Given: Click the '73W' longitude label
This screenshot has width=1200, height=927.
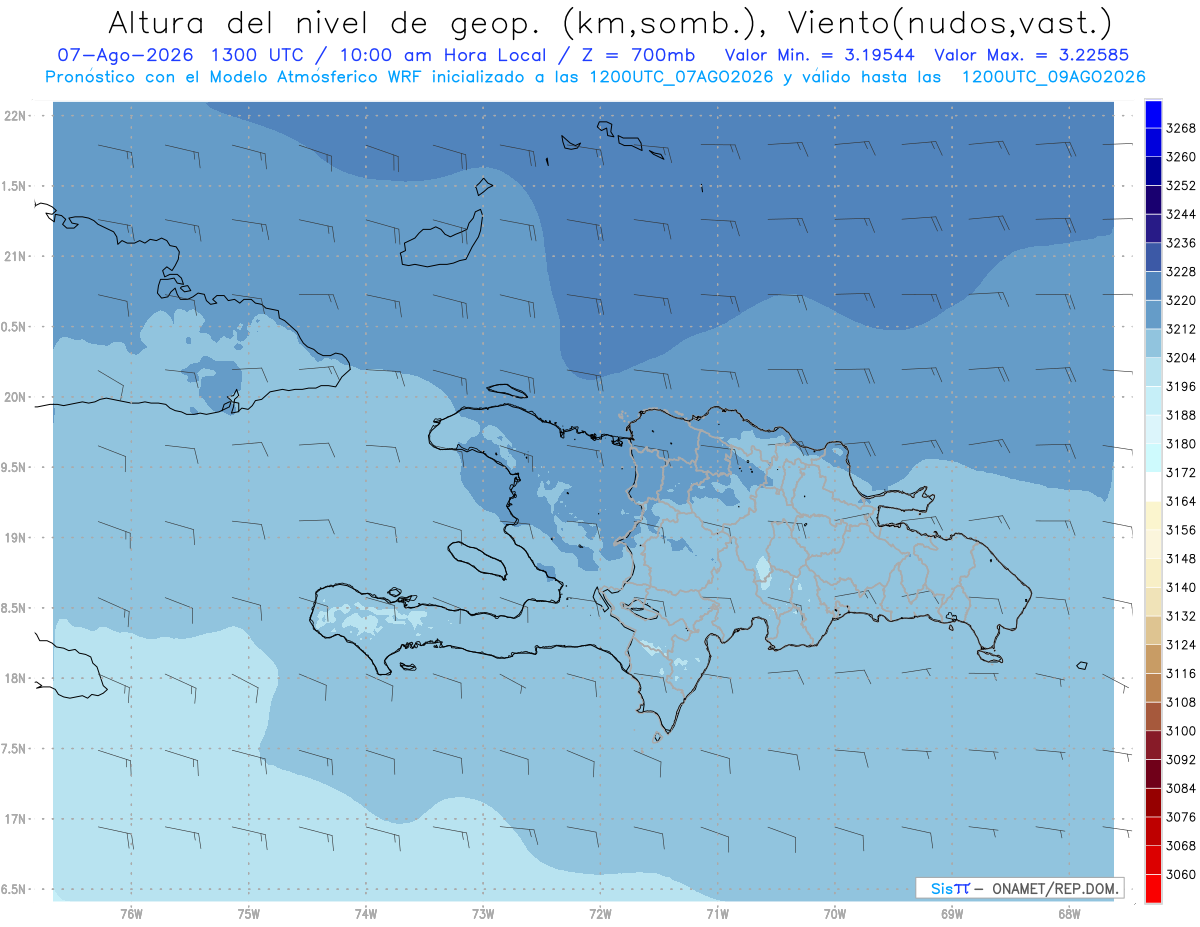Looking at the screenshot, I should tap(483, 913).
